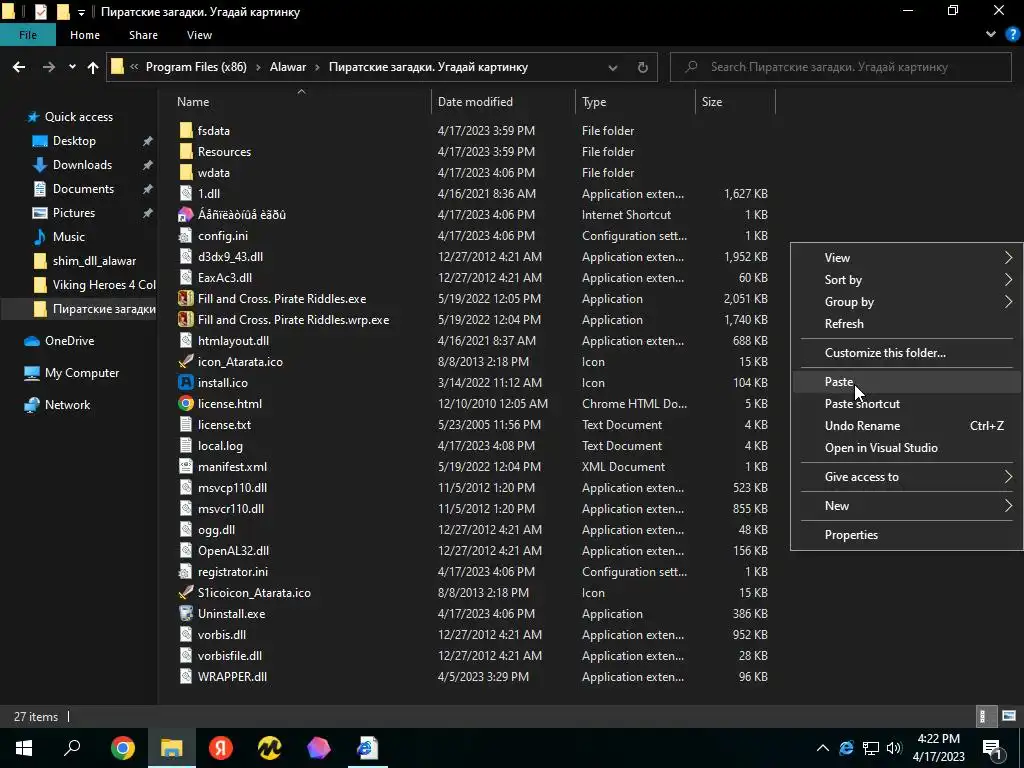
Task: Open Network in navigation pane
Action: 67,404
